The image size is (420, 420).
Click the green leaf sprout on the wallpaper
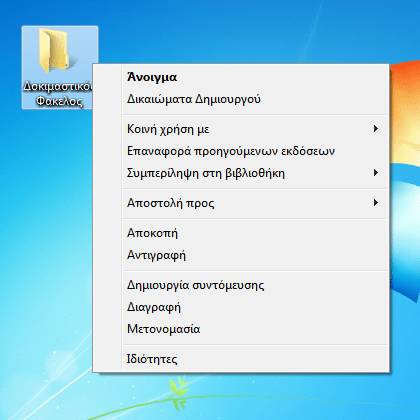tap(178, 393)
